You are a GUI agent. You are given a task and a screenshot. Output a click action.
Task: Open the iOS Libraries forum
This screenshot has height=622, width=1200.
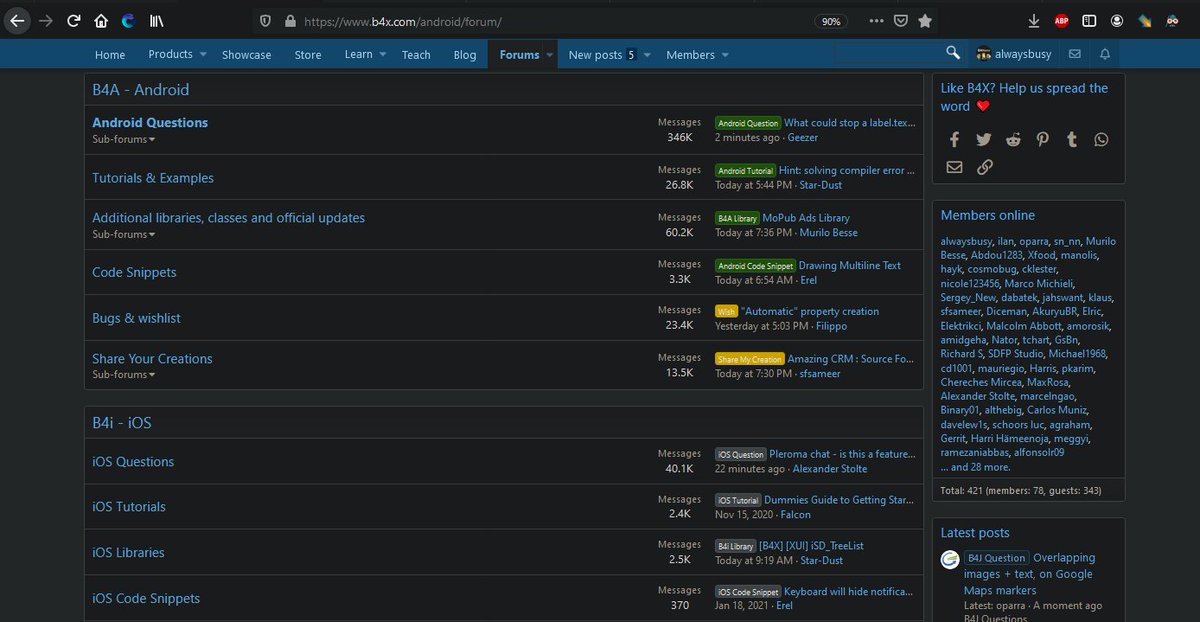pyautogui.click(x=128, y=552)
